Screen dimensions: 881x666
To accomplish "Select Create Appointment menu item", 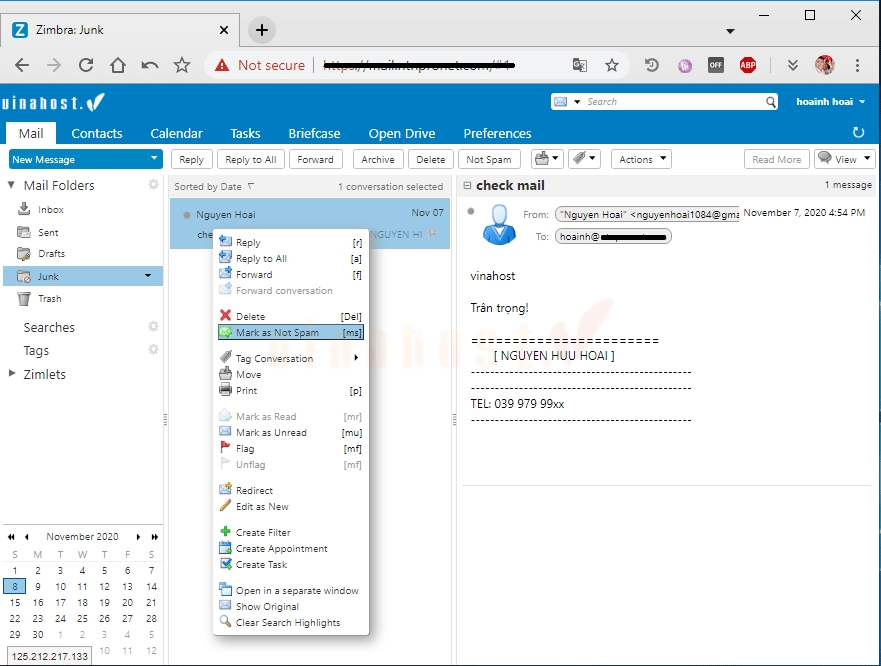I will point(290,549).
